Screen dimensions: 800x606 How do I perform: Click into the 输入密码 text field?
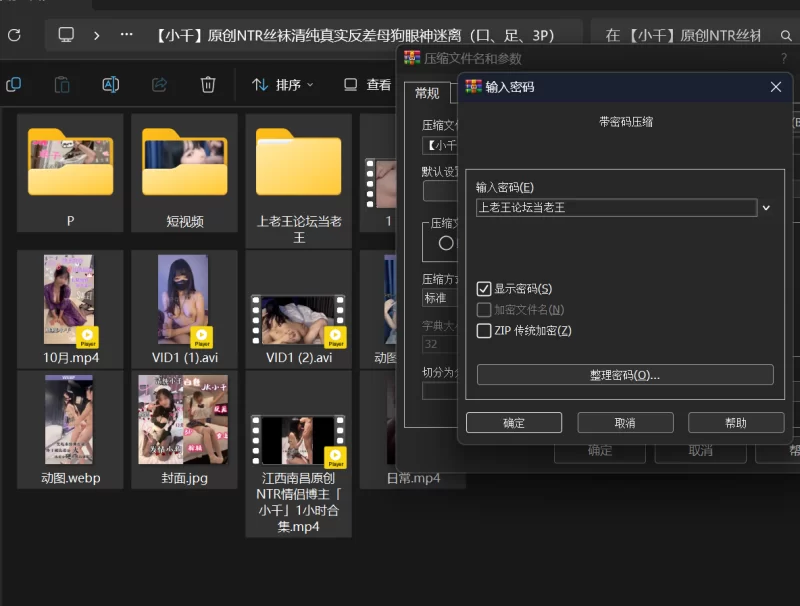(x=615, y=208)
